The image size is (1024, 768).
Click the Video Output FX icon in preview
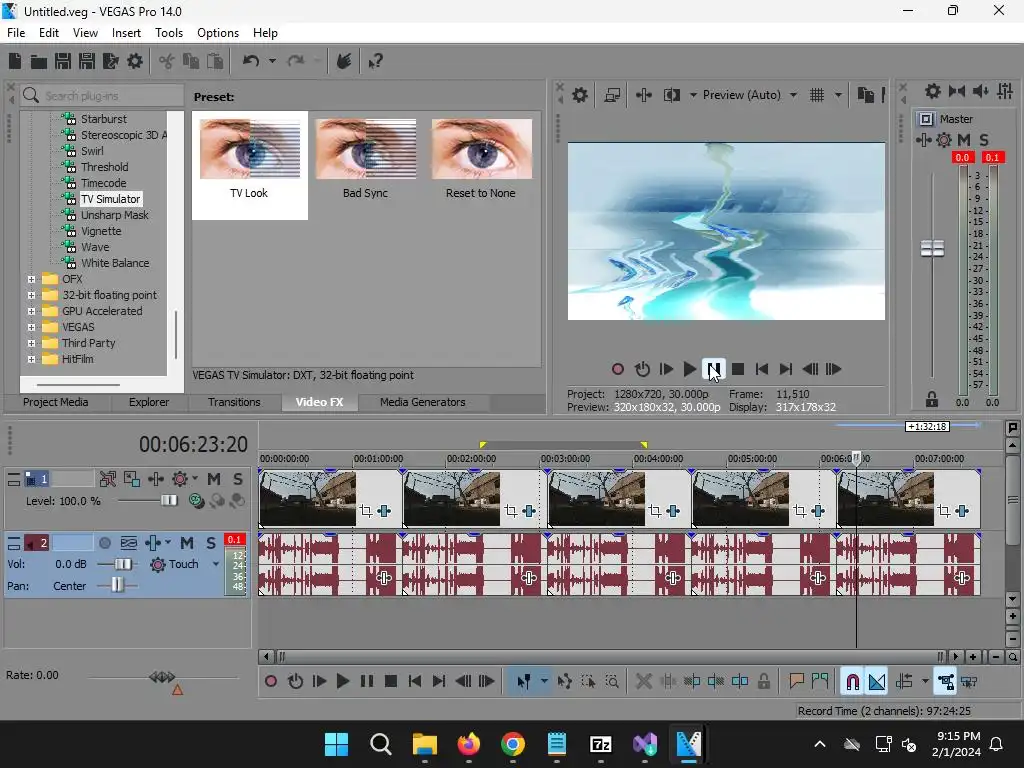point(643,95)
